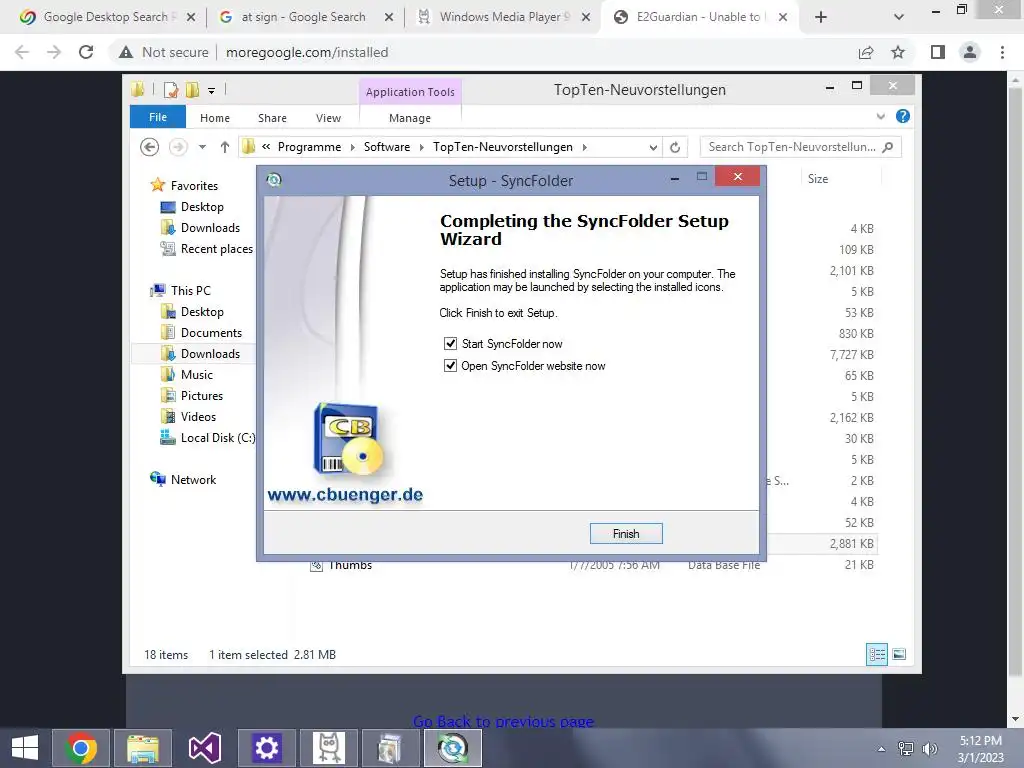Click the Size column header
Image resolution: width=1024 pixels, height=768 pixels.
coord(840,178)
